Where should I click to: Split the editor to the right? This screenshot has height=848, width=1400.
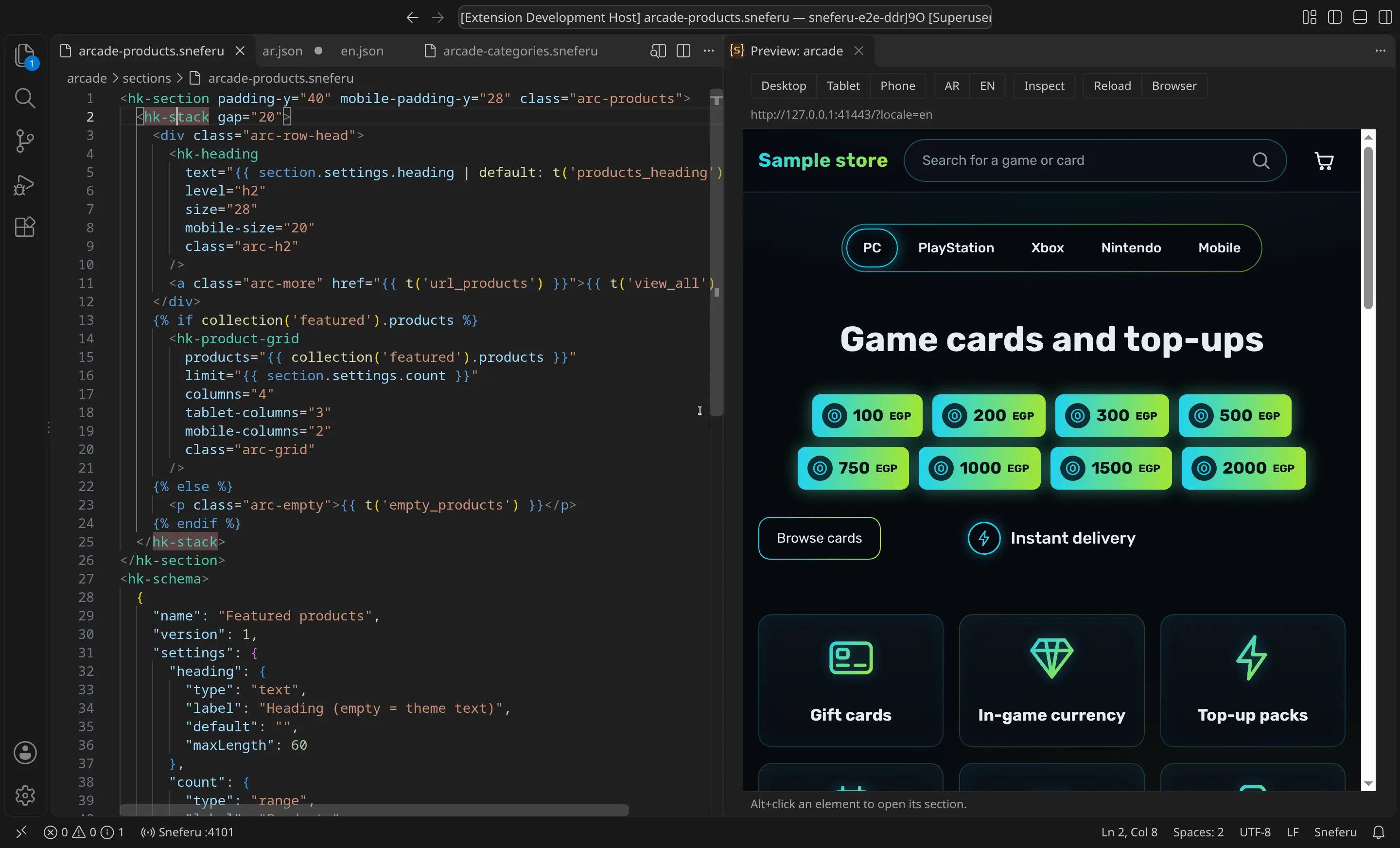tap(683, 51)
